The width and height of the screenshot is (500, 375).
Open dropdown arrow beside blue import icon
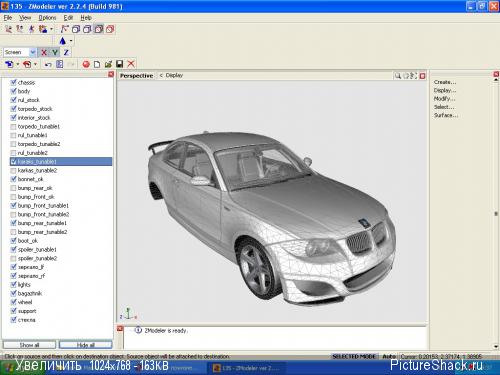click(17, 64)
